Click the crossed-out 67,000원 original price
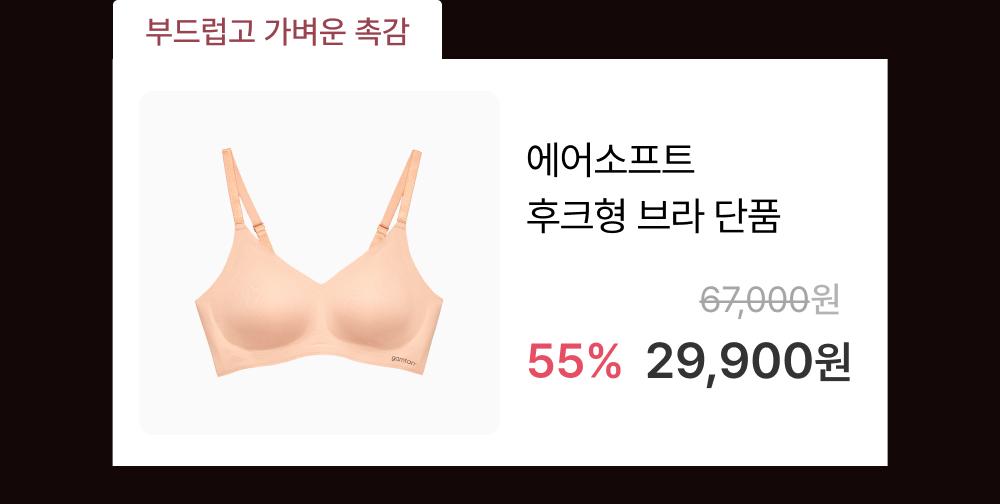The height and width of the screenshot is (504, 1000). click(x=769, y=300)
